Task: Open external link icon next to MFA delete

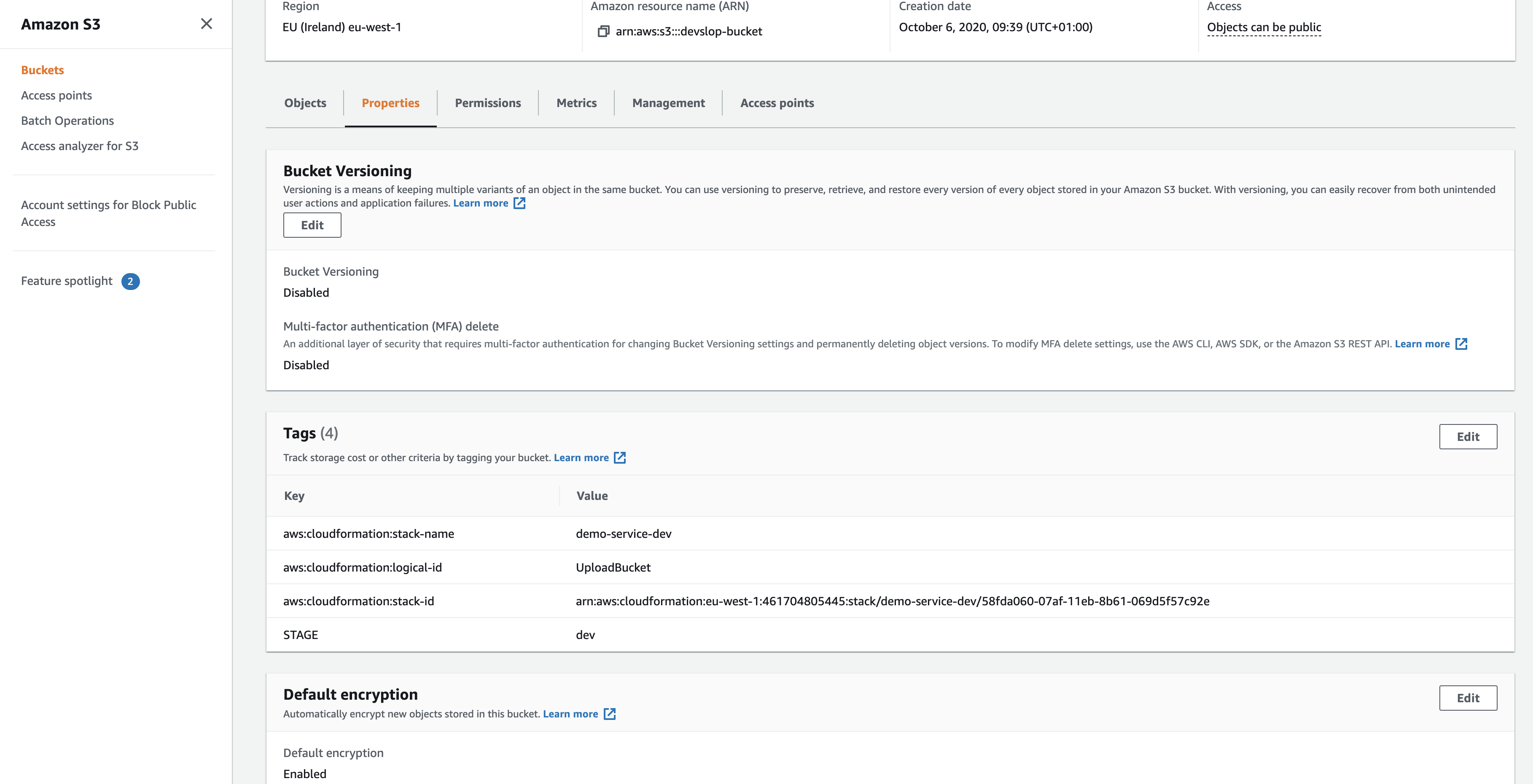Action: pyautogui.click(x=1462, y=344)
